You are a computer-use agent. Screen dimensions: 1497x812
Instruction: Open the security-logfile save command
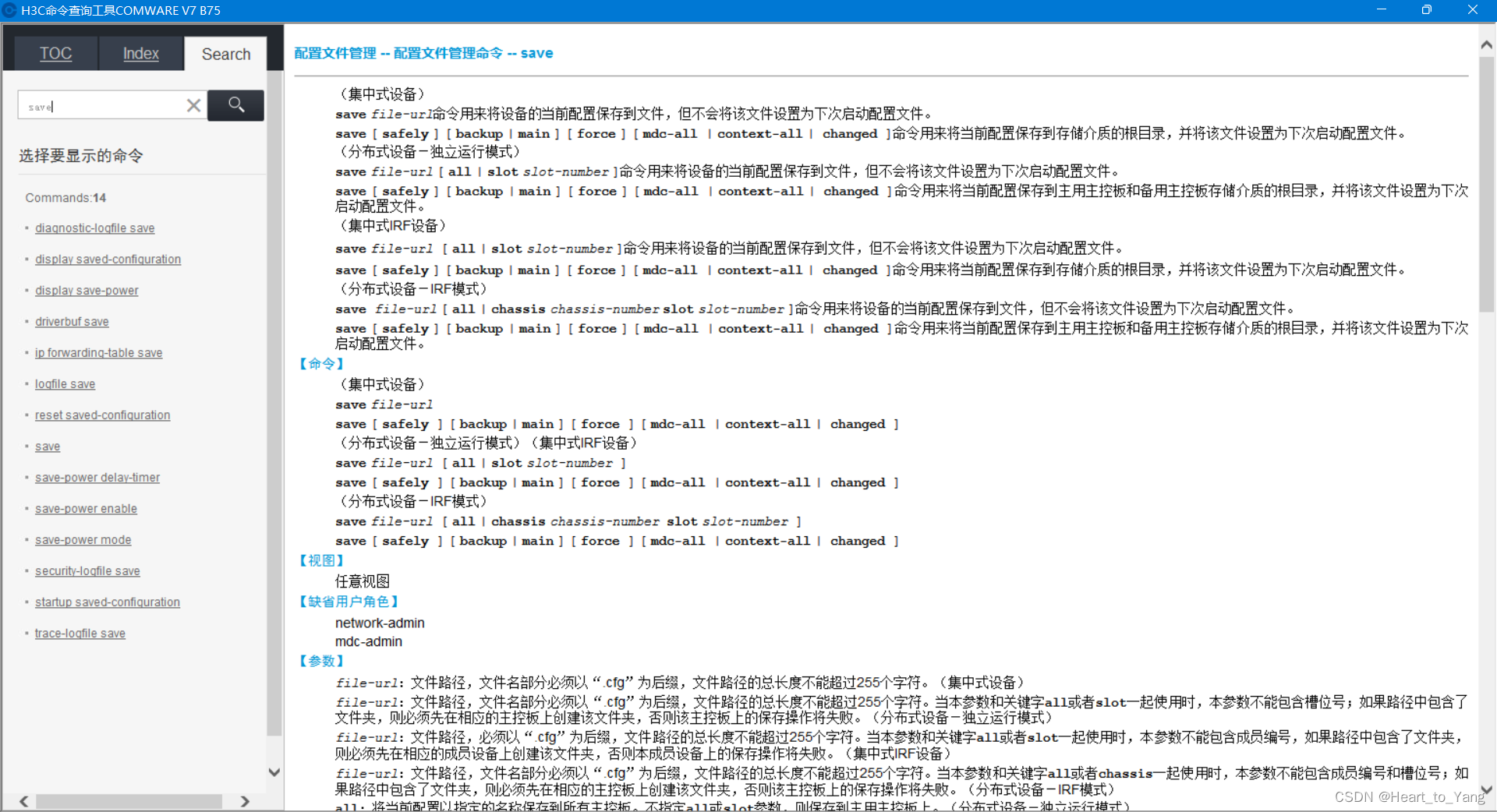click(x=87, y=571)
